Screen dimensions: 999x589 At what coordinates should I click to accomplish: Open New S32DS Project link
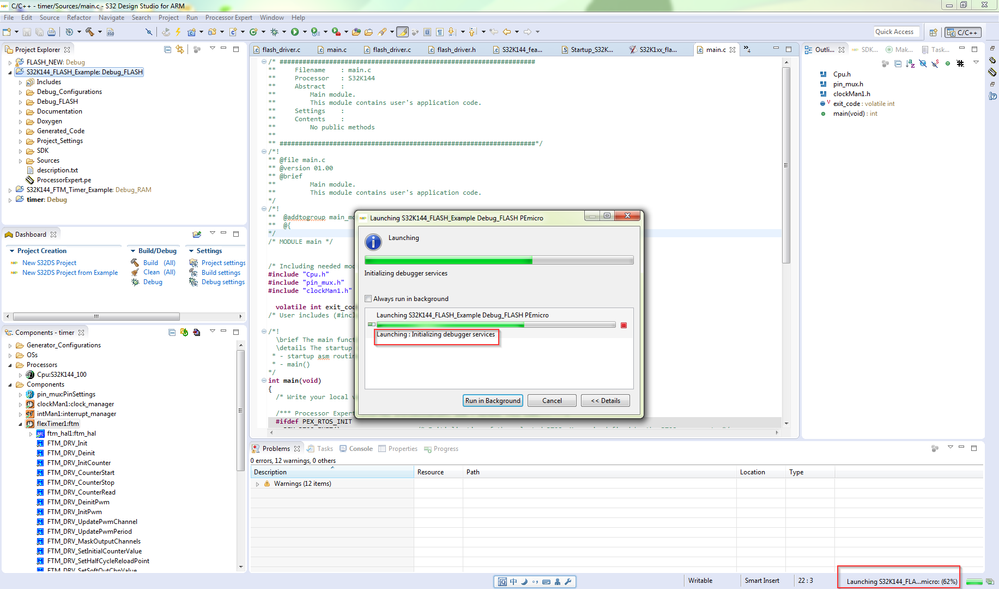tap(49, 263)
